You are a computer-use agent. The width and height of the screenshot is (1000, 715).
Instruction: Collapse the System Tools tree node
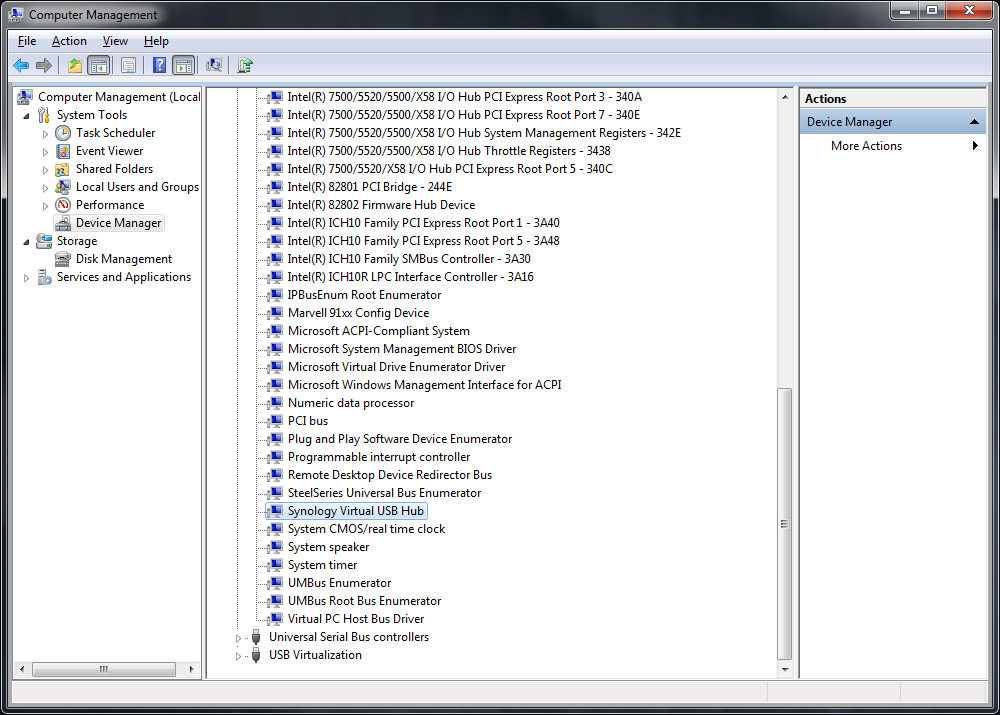point(26,116)
